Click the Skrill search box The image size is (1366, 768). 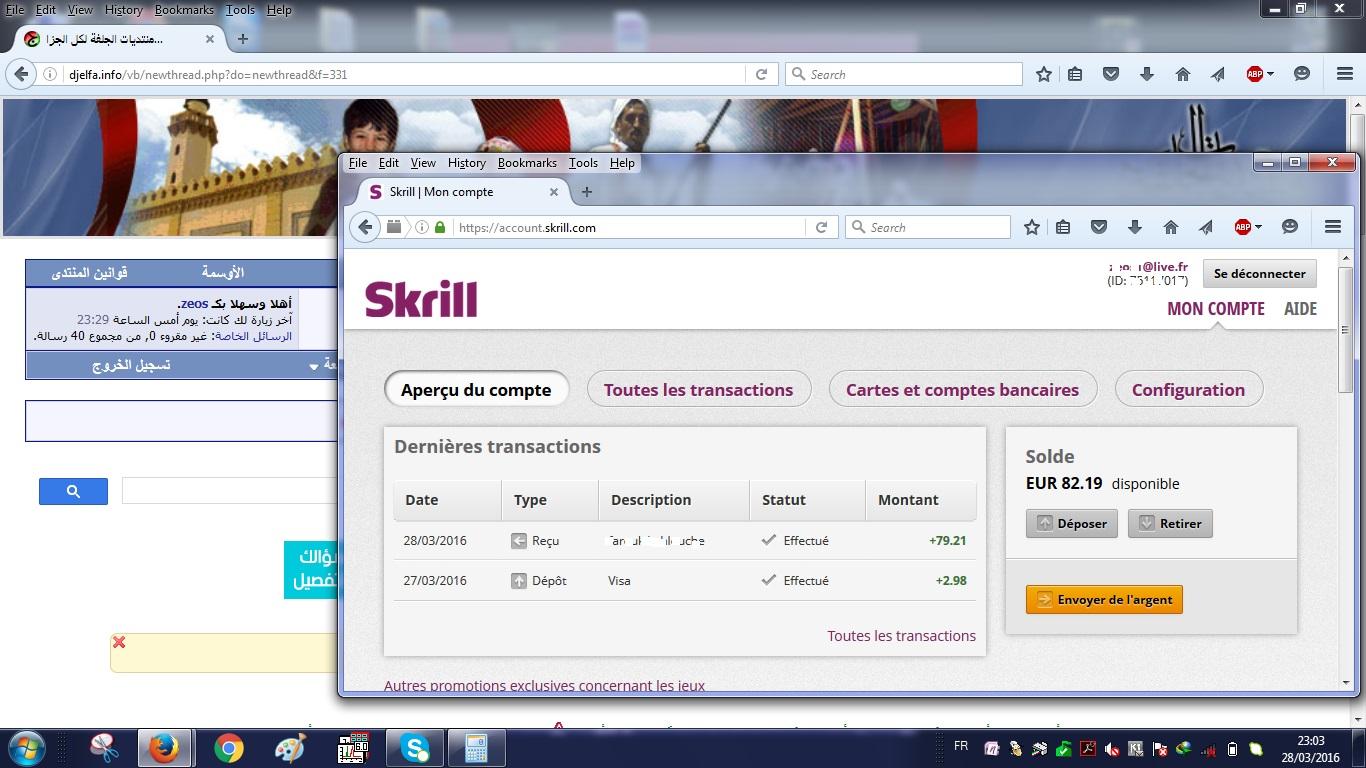(x=928, y=227)
